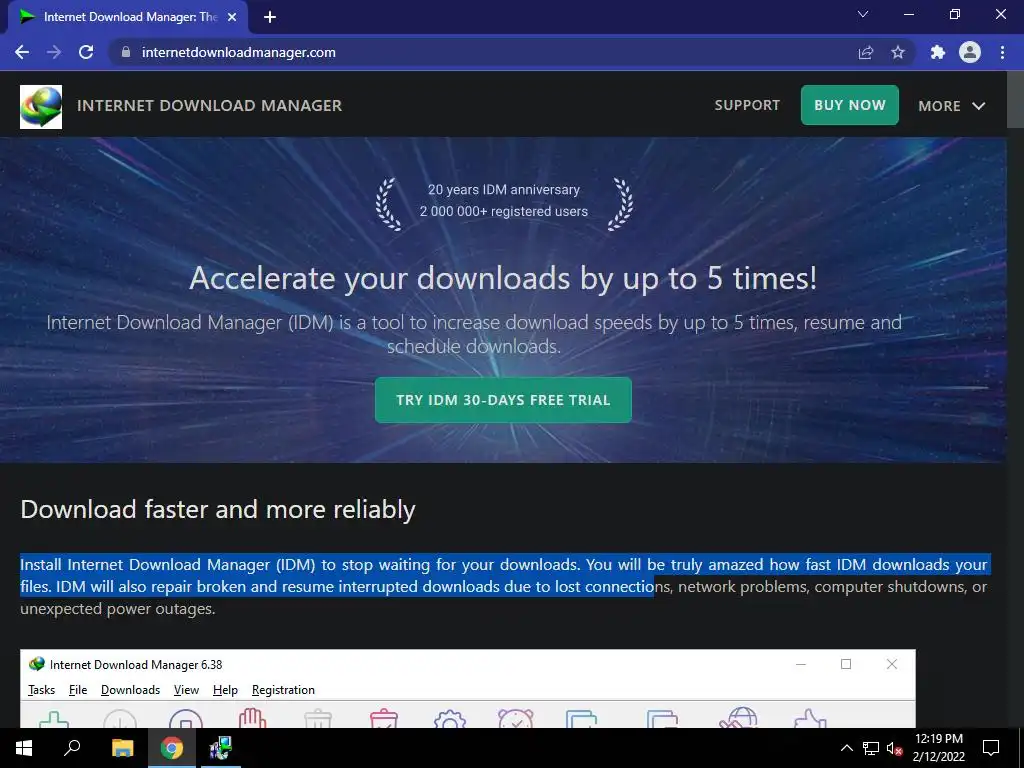Click the network tray icon
The height and width of the screenshot is (768, 1024).
tap(871, 748)
